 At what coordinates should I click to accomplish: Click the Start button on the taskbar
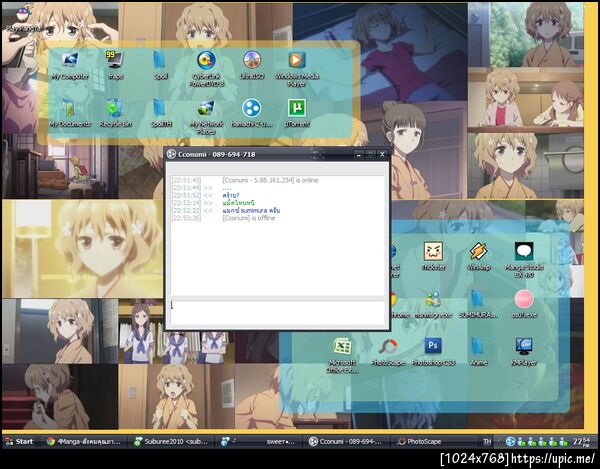[19, 441]
